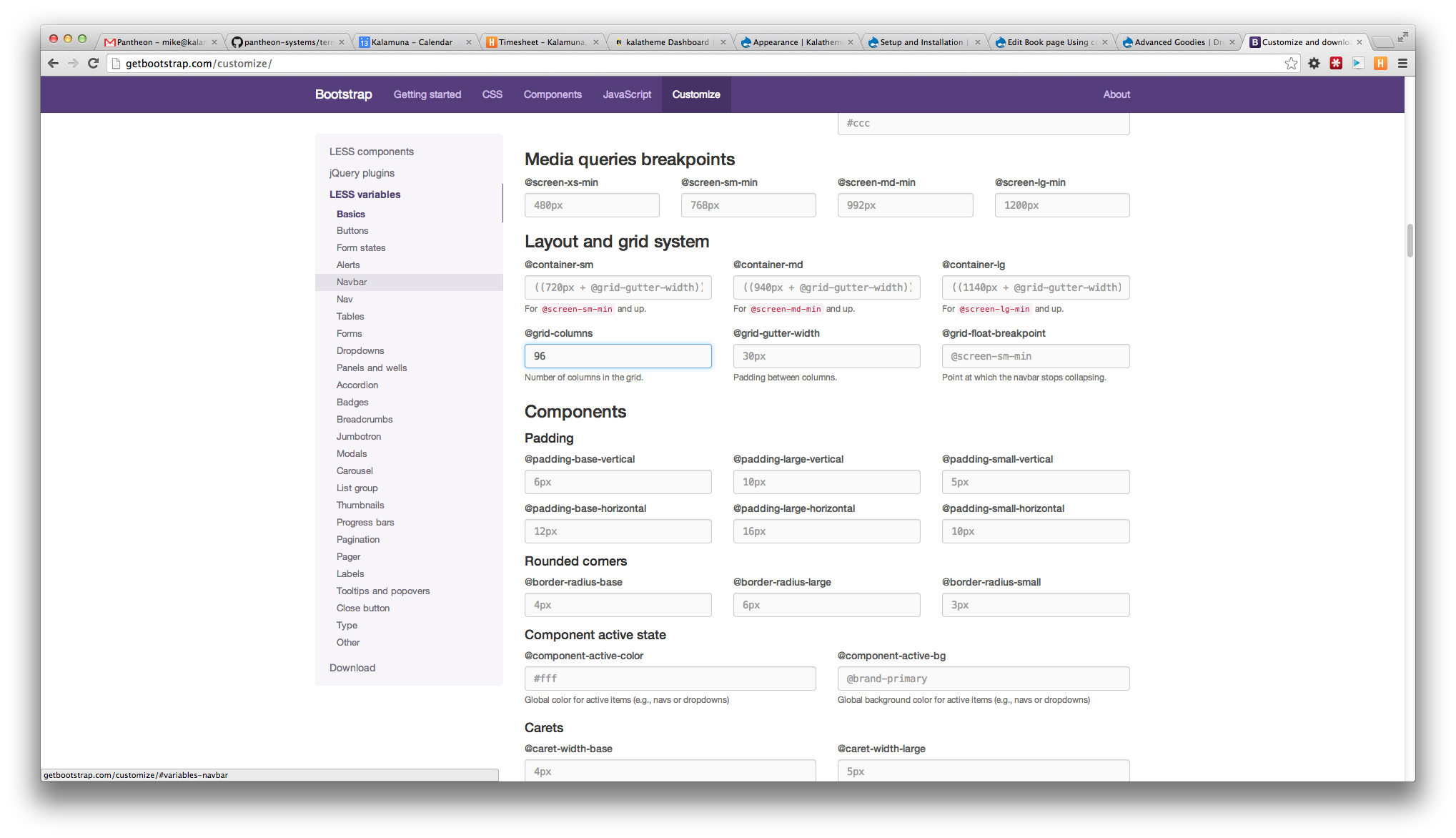This screenshot has width=1456, height=838.
Task: Click the Getting Started navigation tab
Action: coord(427,94)
